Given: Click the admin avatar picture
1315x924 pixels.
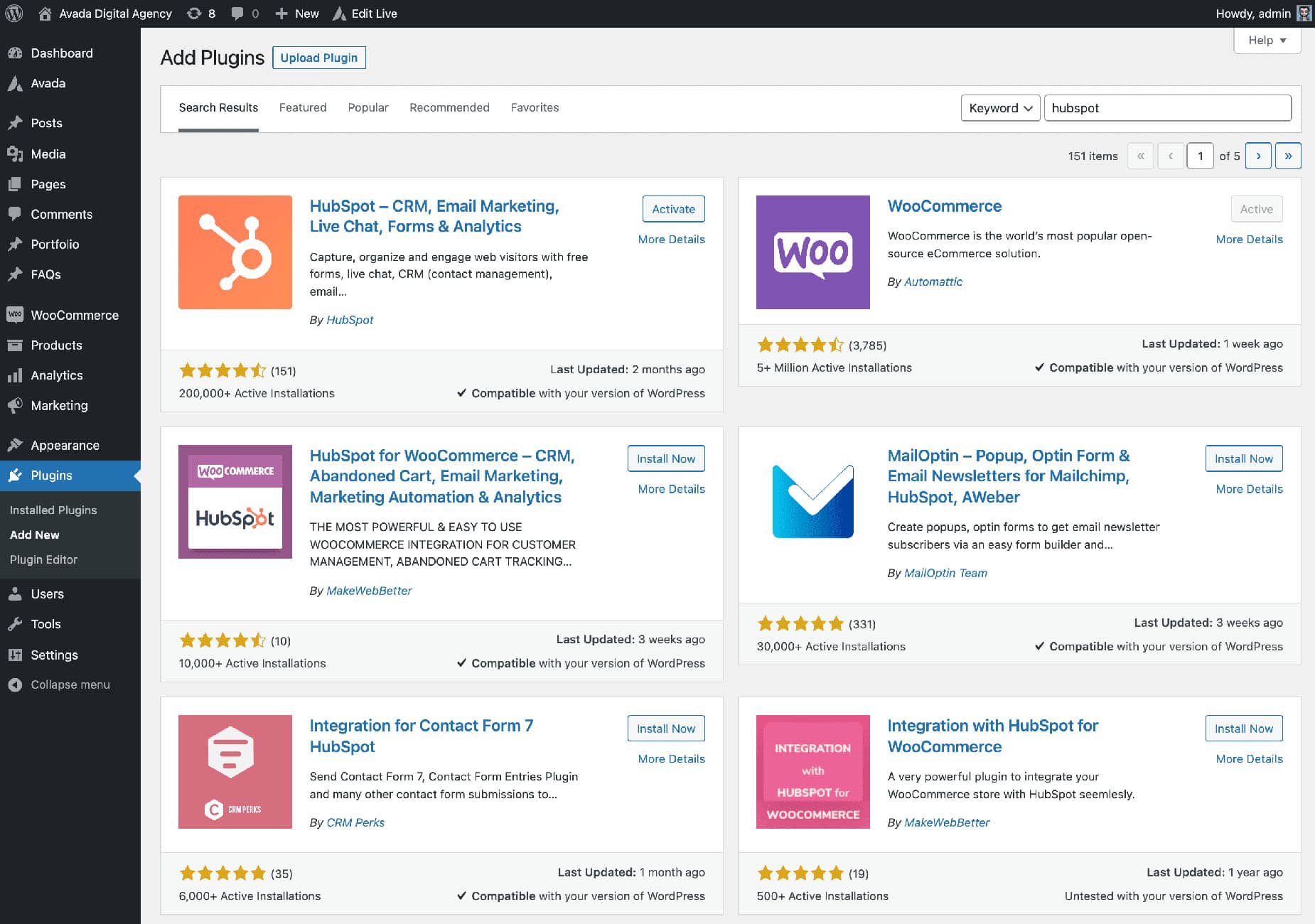Looking at the screenshot, I should [x=1304, y=14].
